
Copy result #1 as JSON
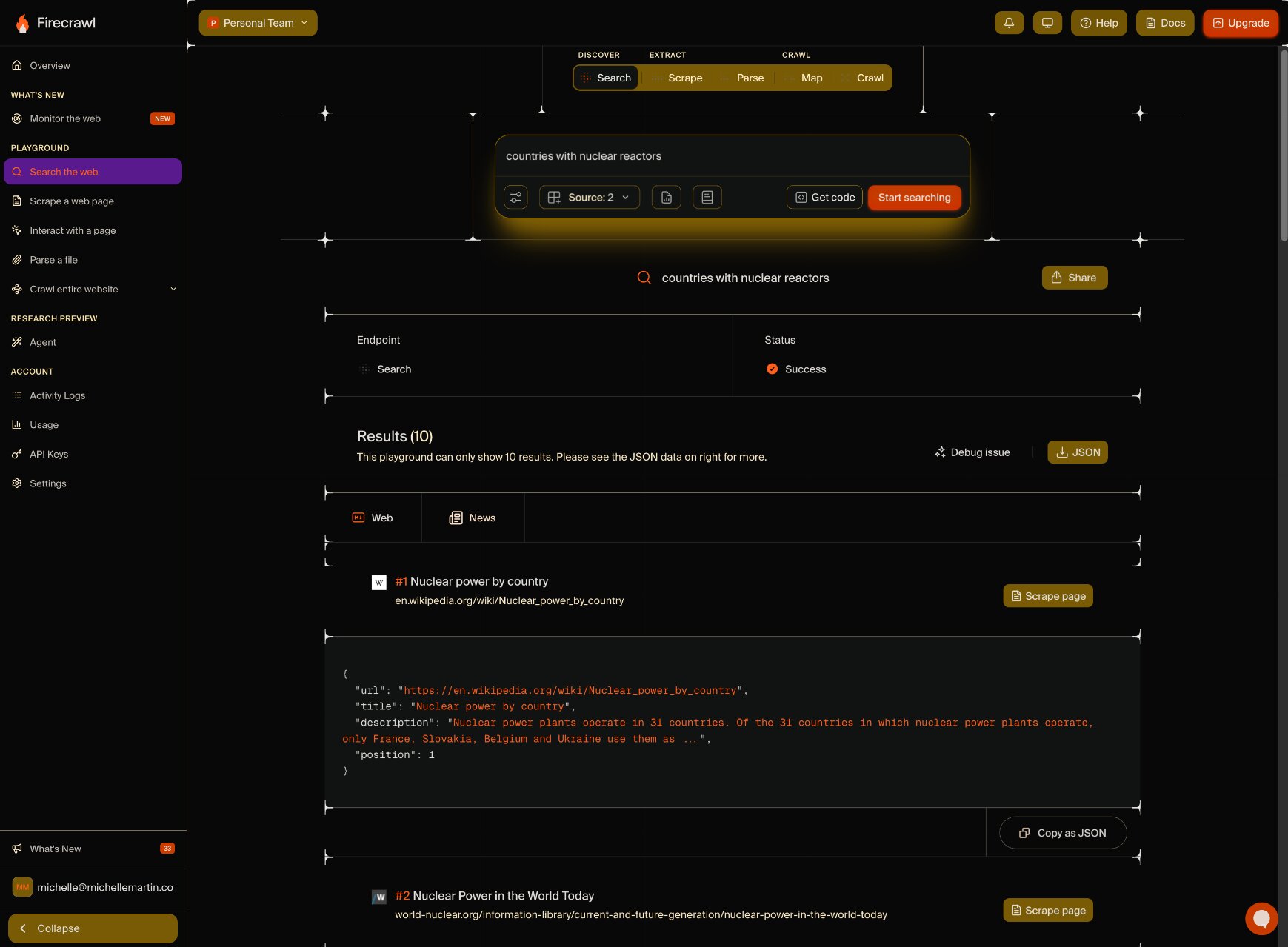1063,833
